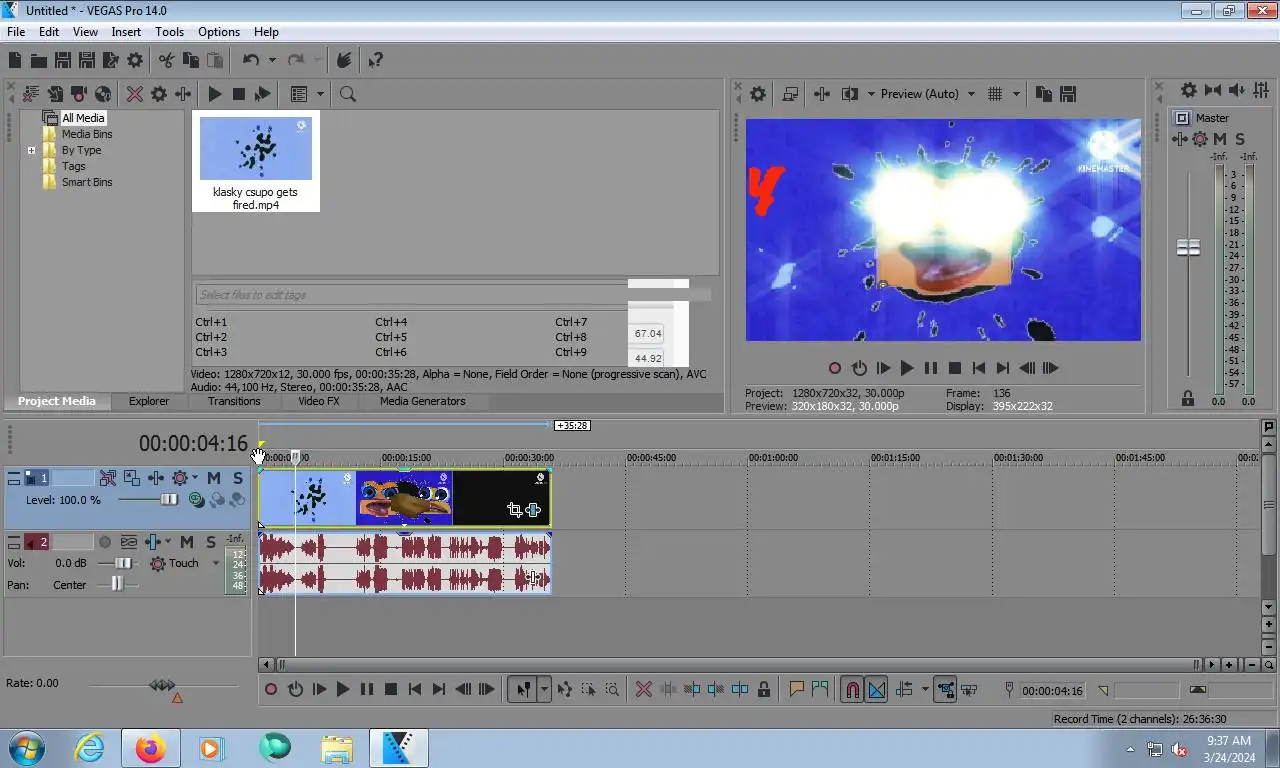The width and height of the screenshot is (1280, 768).
Task: Open the Tools menu
Action: pyautogui.click(x=169, y=32)
